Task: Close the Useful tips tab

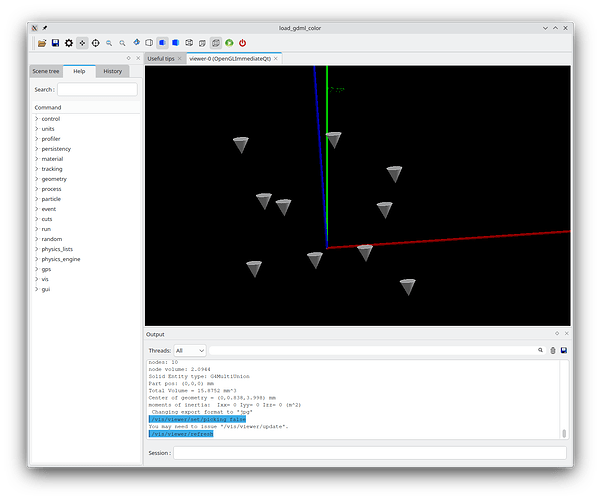Action: click(x=179, y=58)
